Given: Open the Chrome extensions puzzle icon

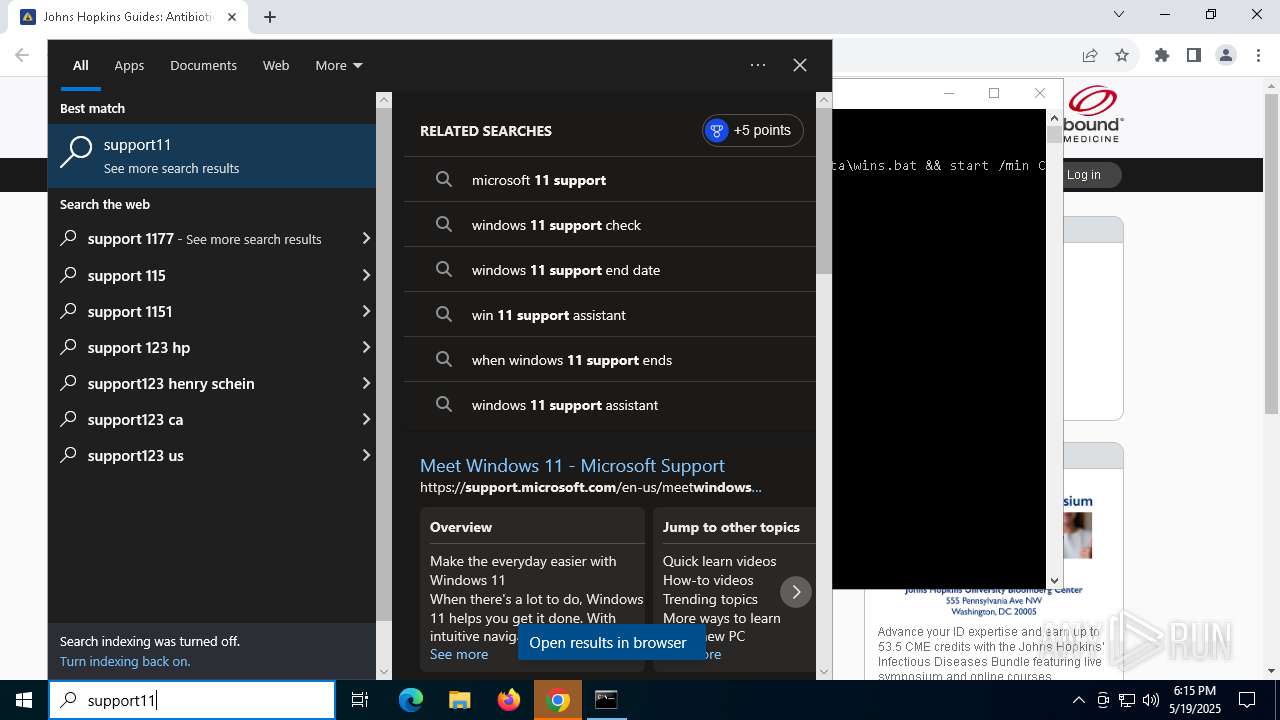Looking at the screenshot, I should [1161, 55].
